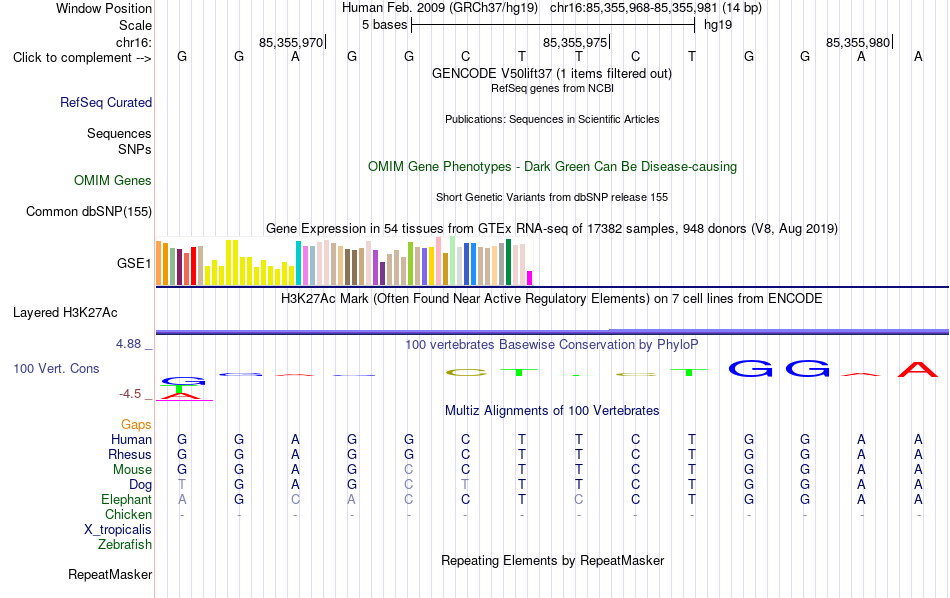Click the Scale label
This screenshot has height=598, width=950.
[136, 25]
